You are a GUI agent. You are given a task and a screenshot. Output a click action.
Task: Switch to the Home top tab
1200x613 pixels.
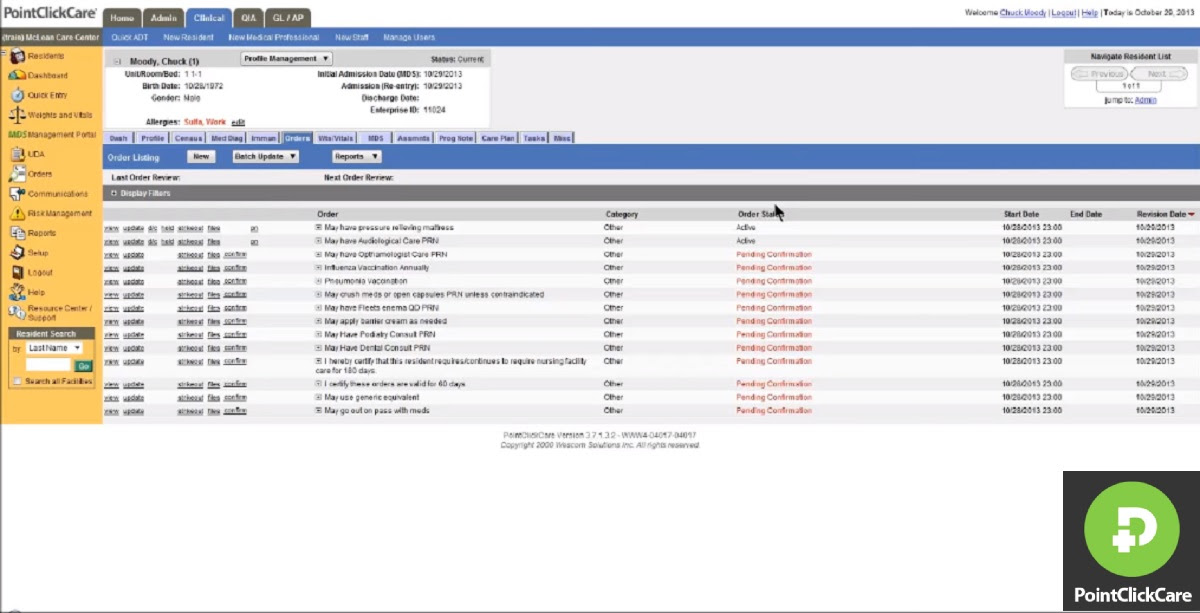pos(121,18)
